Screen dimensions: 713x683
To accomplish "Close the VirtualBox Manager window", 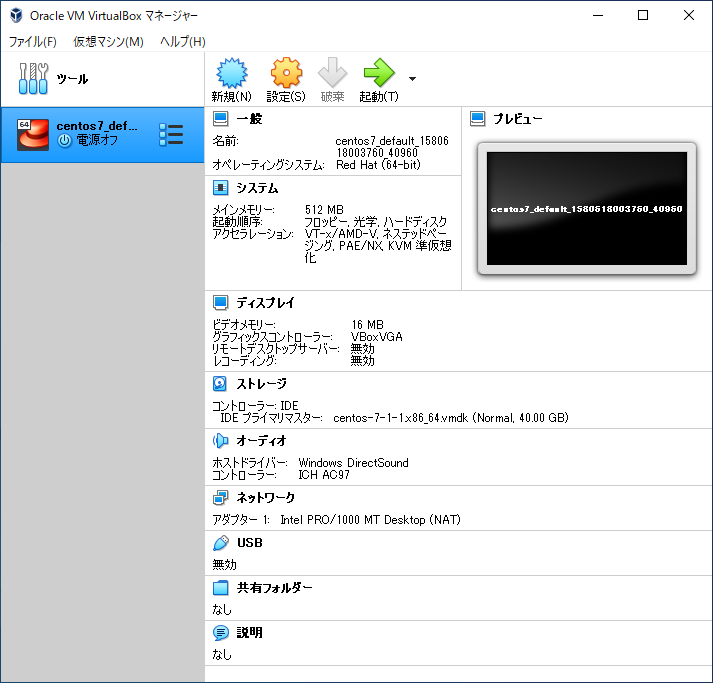I will click(x=688, y=15).
